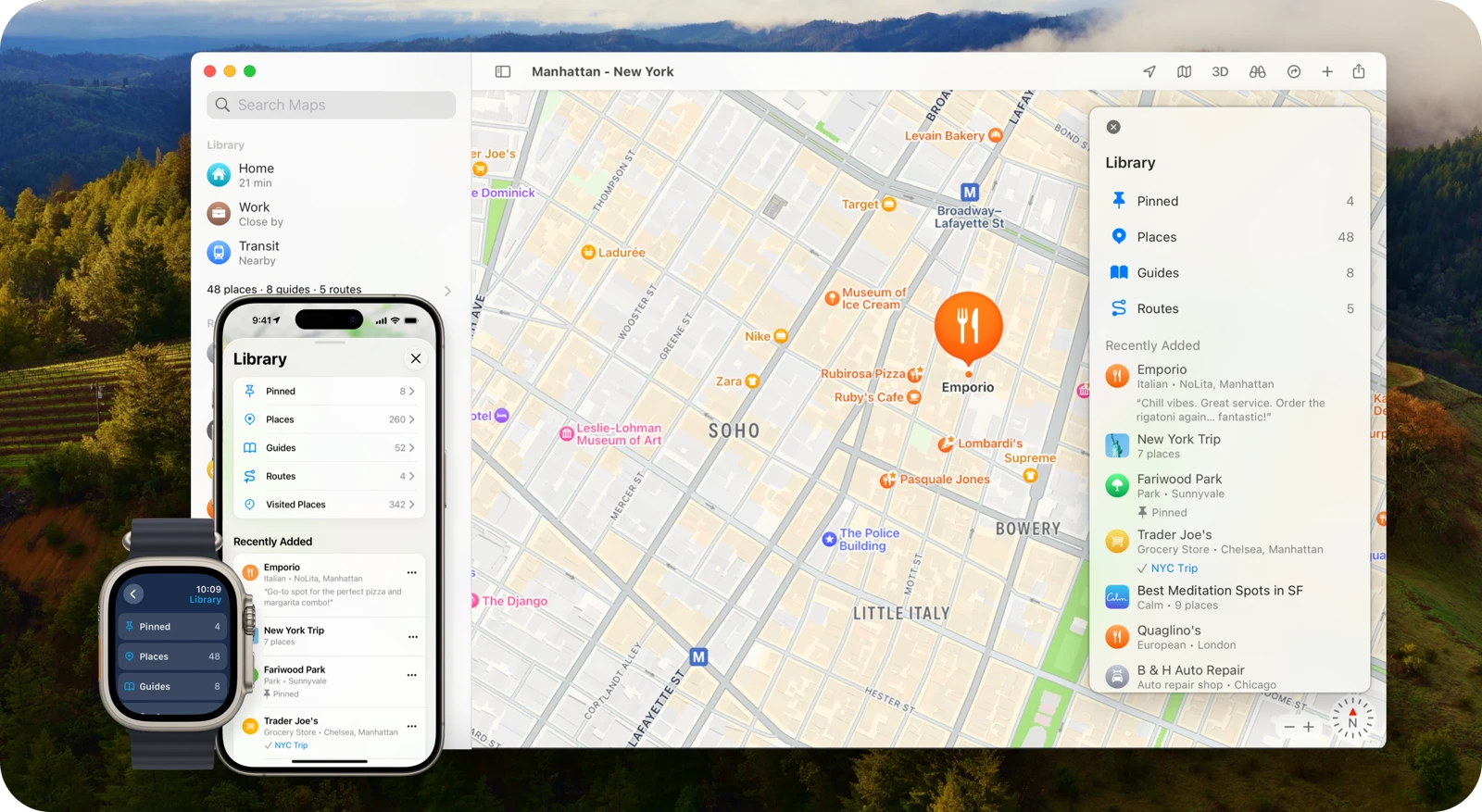1482x812 pixels.
Task: Click the Lombardi's restaurant marker
Action: 947,443
